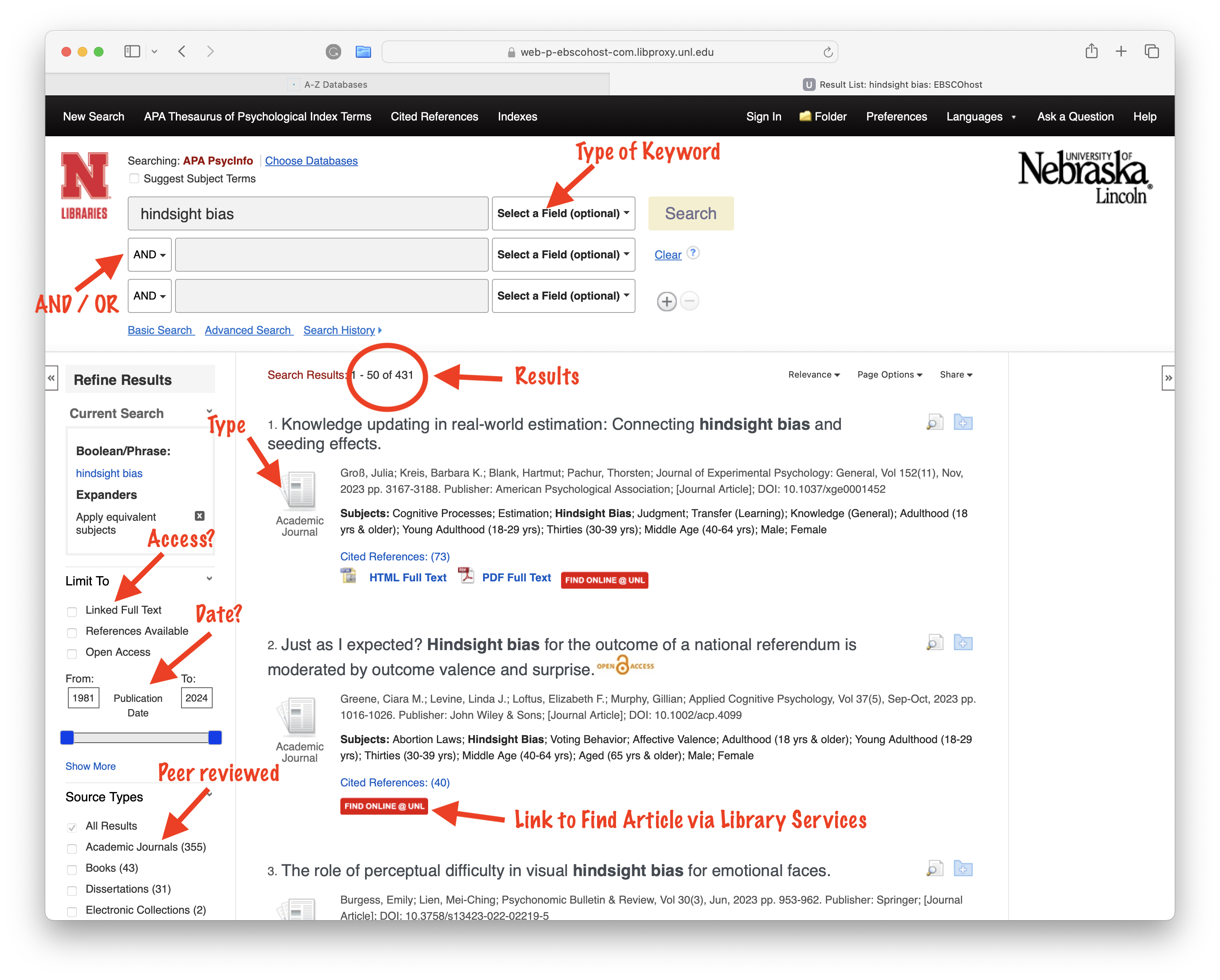Click the help question mark beside Clear
Viewport: 1220px width, 980px height.
click(693, 253)
